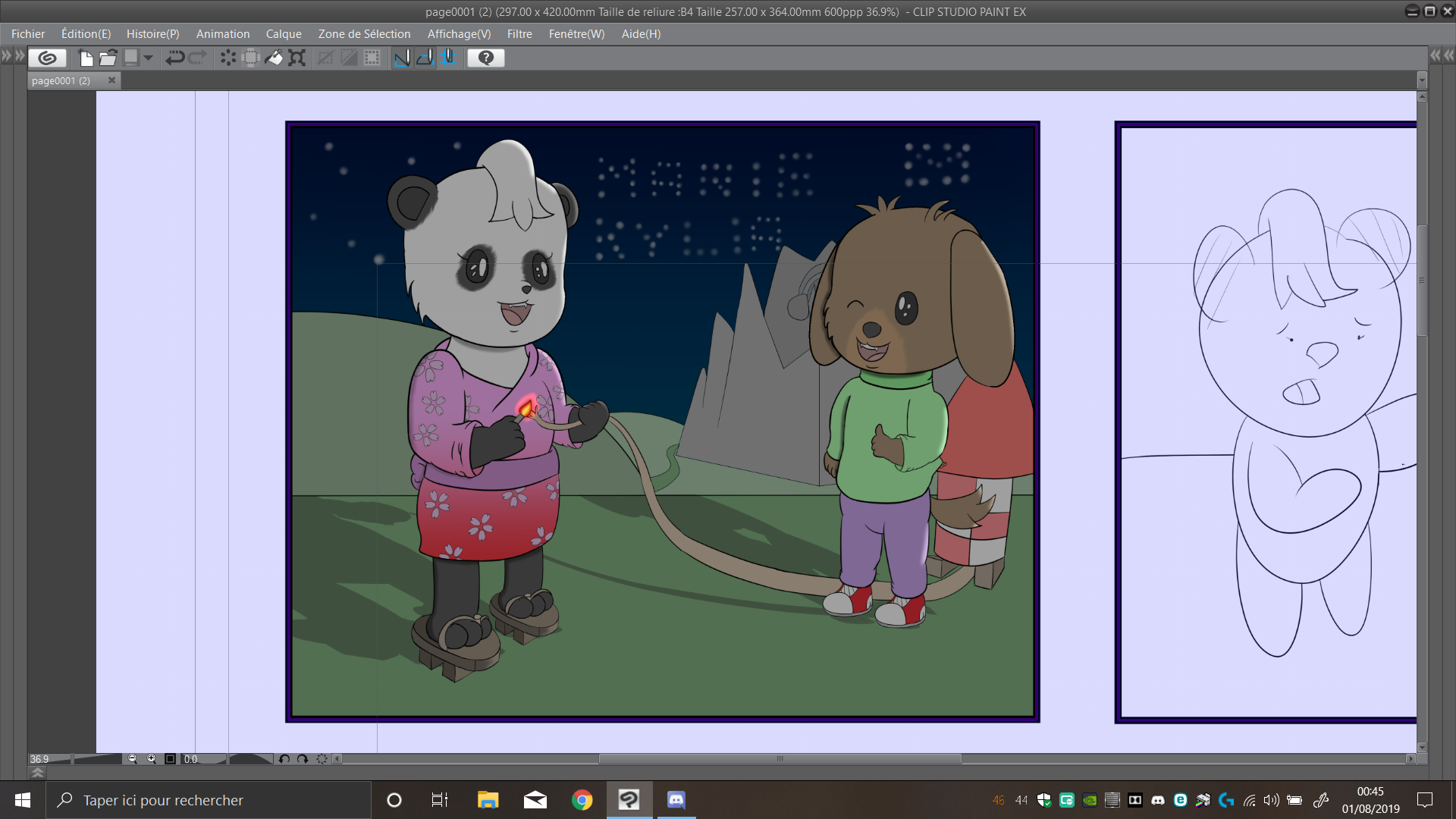Open Clip Studio launcher swirl icon
This screenshot has height=819, width=1456.
[47, 58]
